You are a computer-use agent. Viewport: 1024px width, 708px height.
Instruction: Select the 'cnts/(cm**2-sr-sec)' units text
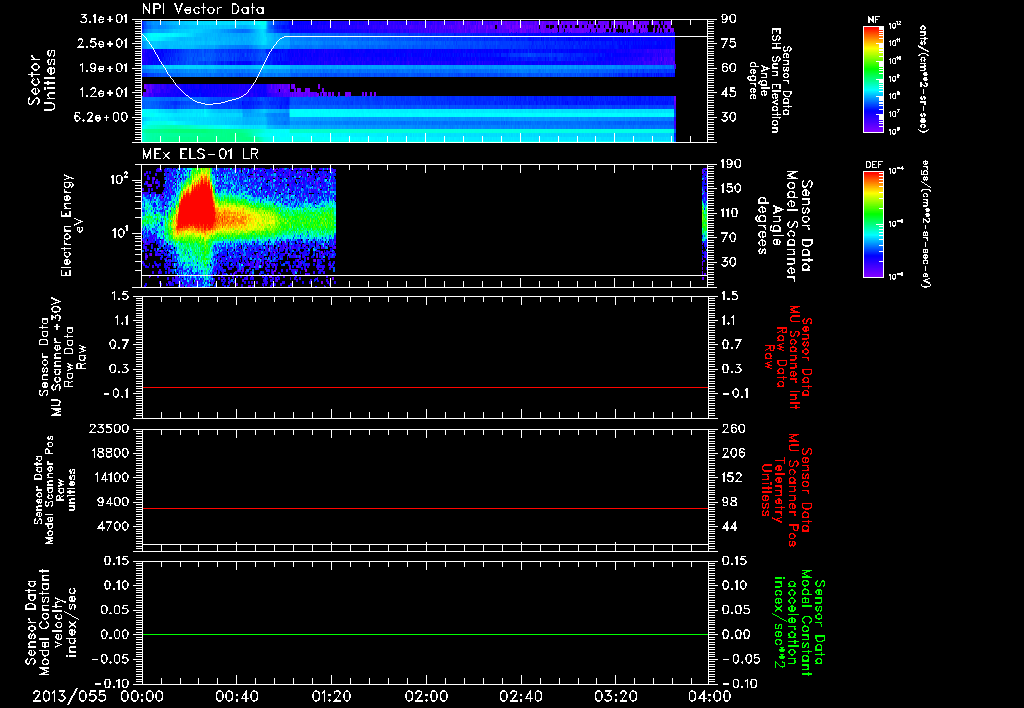pyautogui.click(x=923, y=79)
